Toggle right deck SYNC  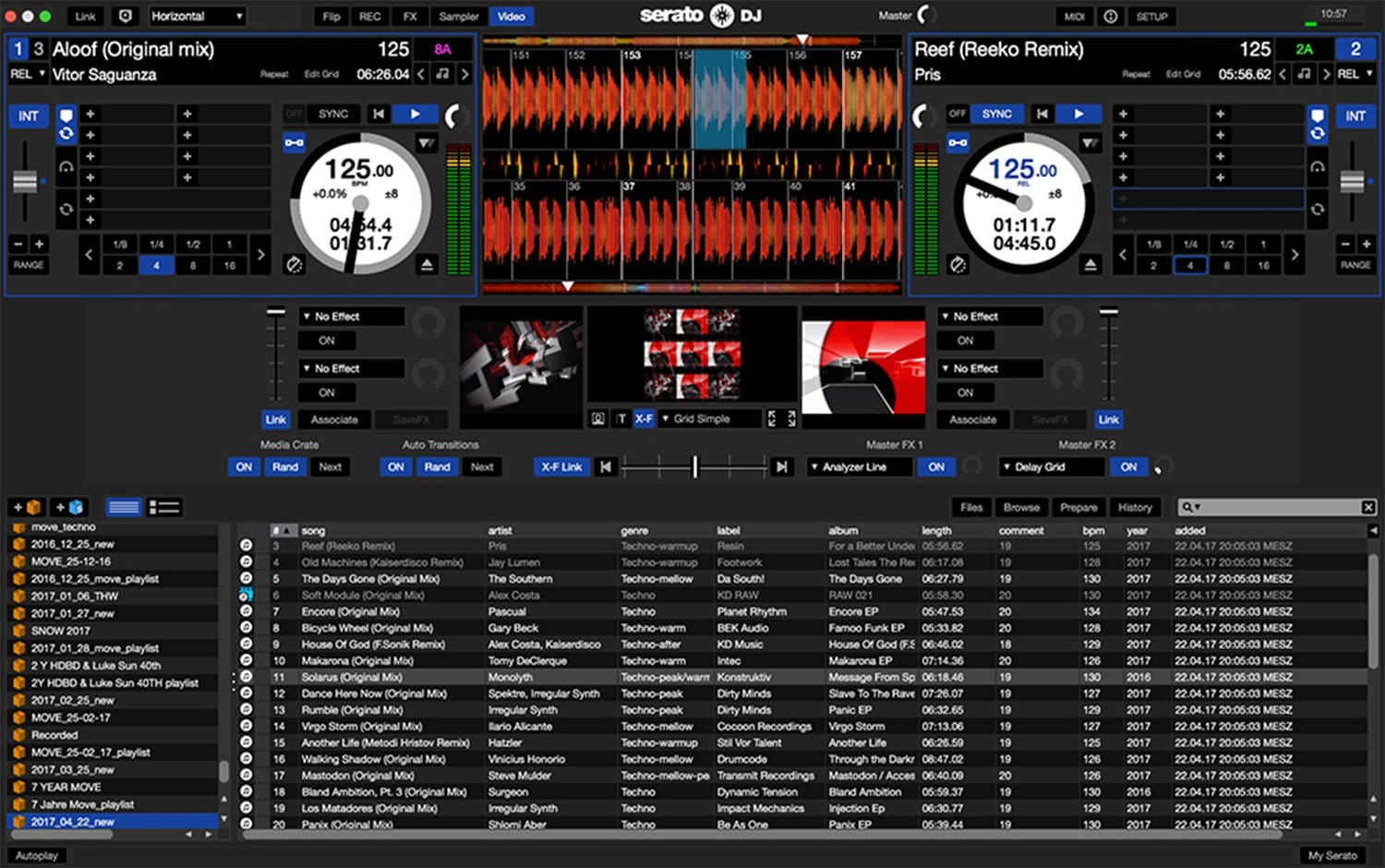click(x=997, y=114)
